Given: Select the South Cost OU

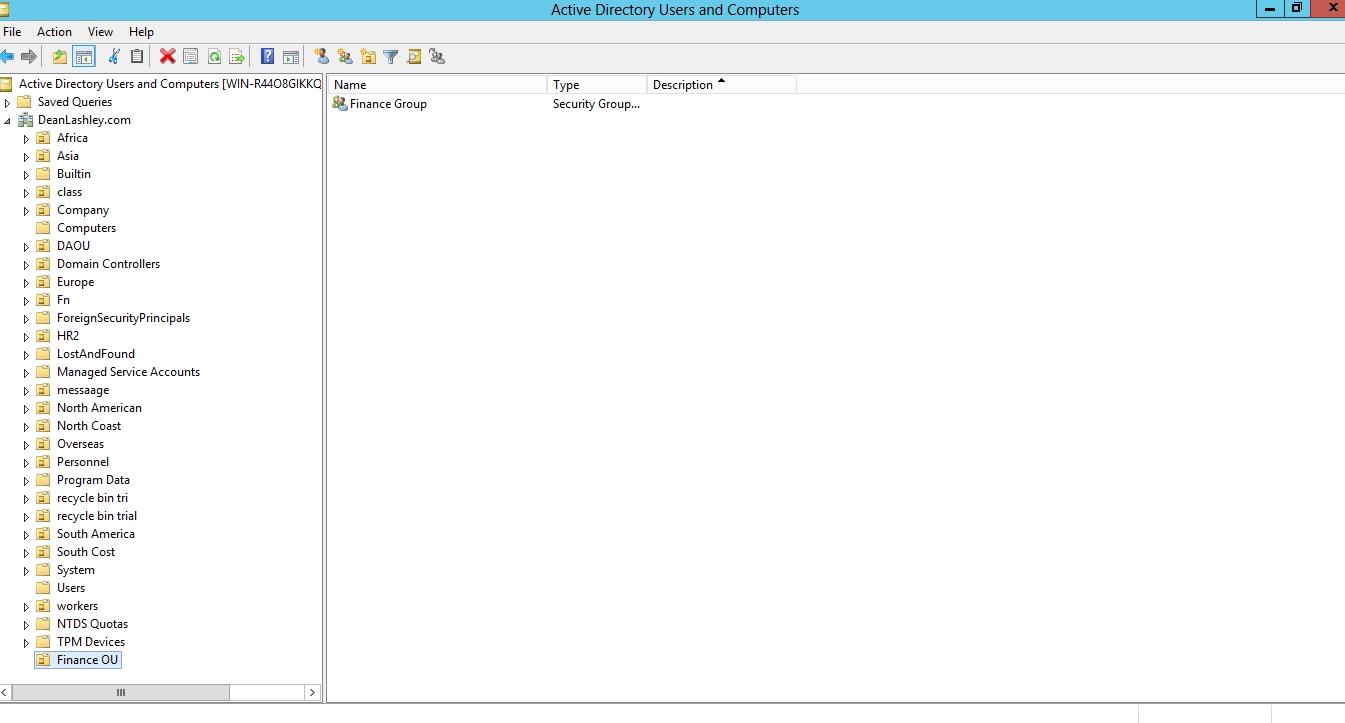Looking at the screenshot, I should 86,552.
